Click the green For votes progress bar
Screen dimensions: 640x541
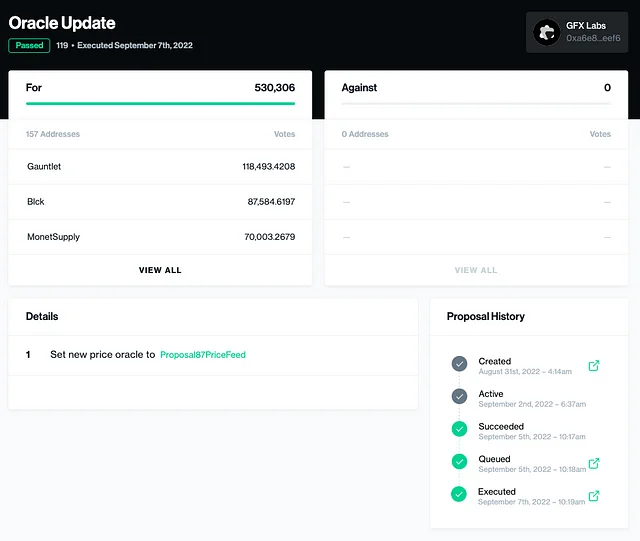(x=160, y=103)
